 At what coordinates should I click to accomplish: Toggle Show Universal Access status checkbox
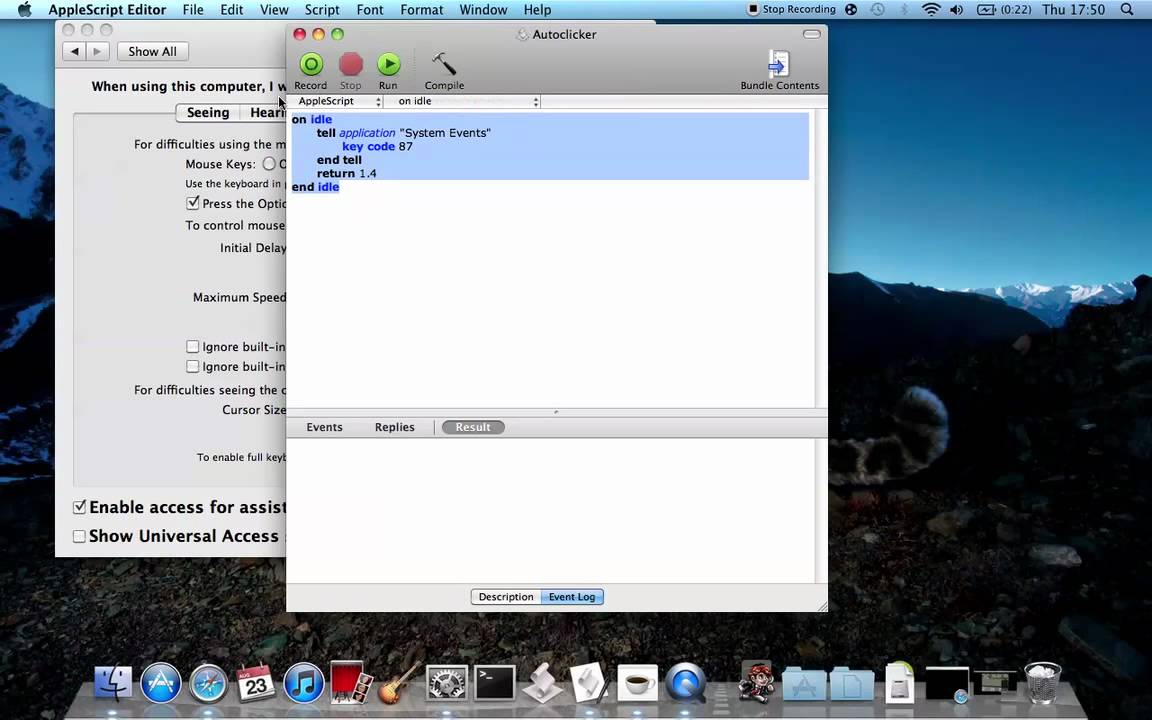(79, 536)
